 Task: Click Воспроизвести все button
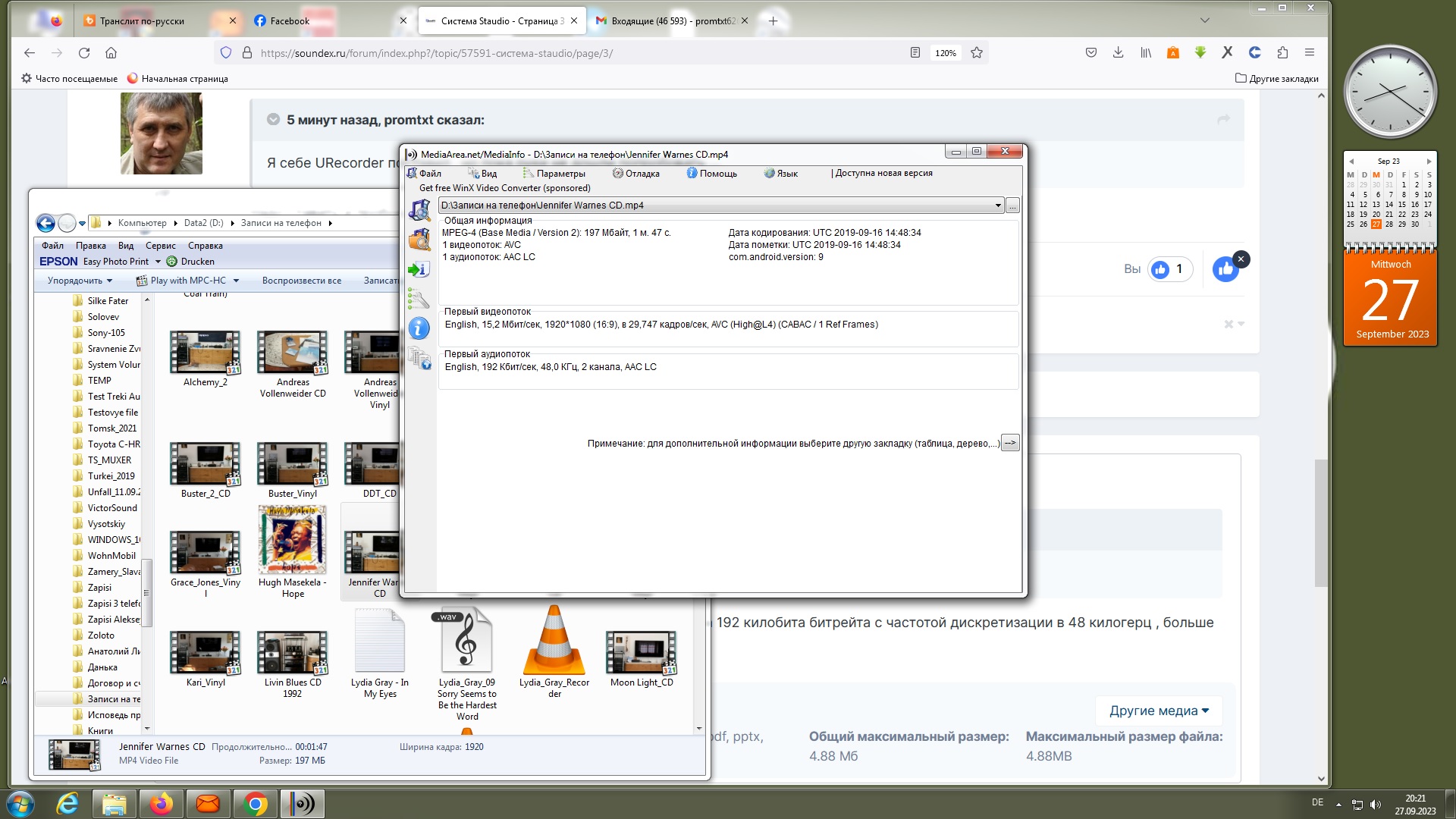tap(301, 281)
